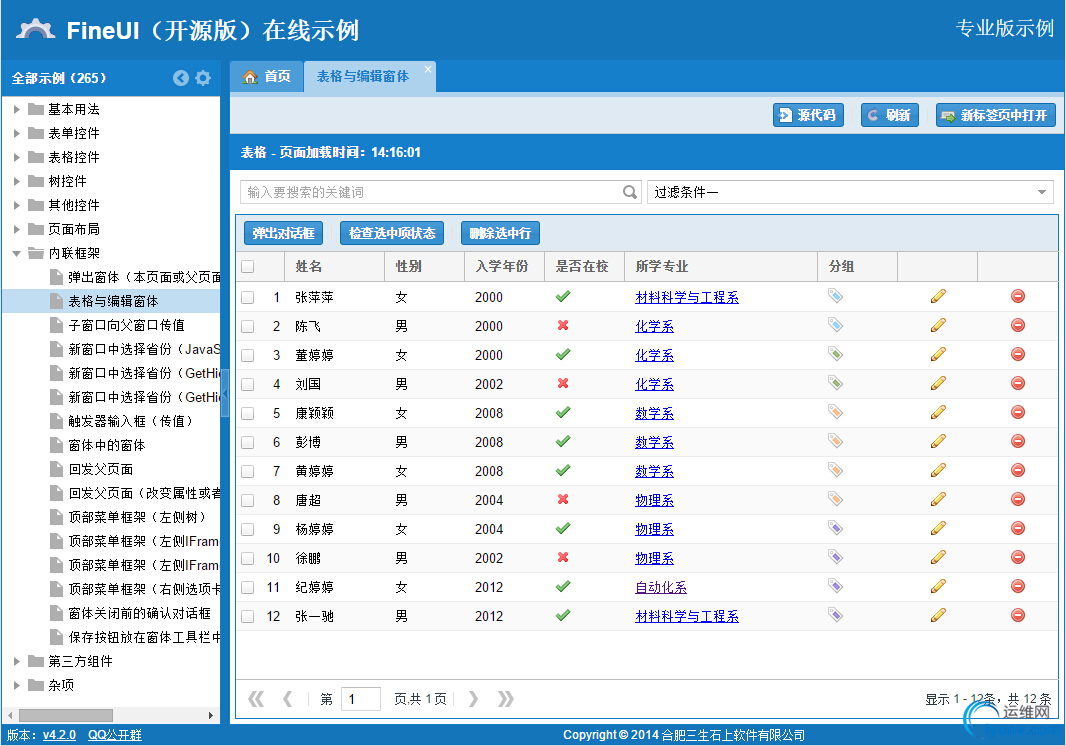Click the red delete icon for 陈飞
The image size is (1066, 746).
click(1017, 325)
